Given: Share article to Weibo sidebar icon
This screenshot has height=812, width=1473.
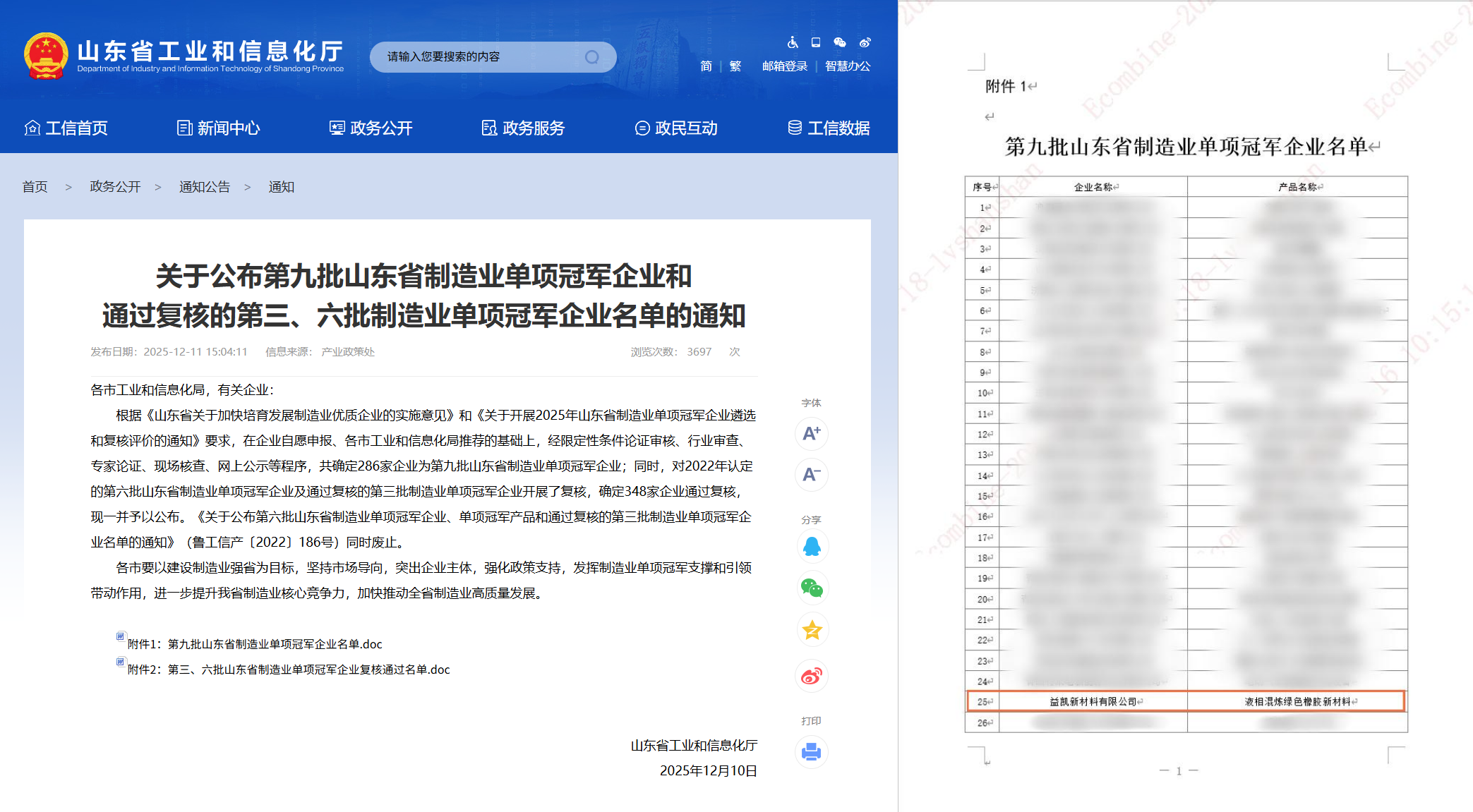Looking at the screenshot, I should (812, 677).
